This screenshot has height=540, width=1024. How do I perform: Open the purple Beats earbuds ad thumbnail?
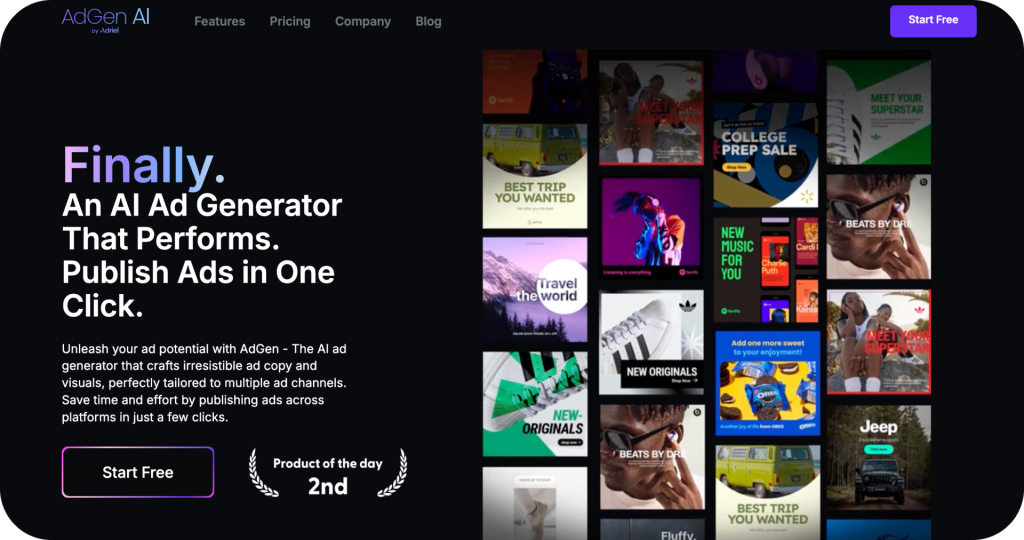(x=765, y=71)
